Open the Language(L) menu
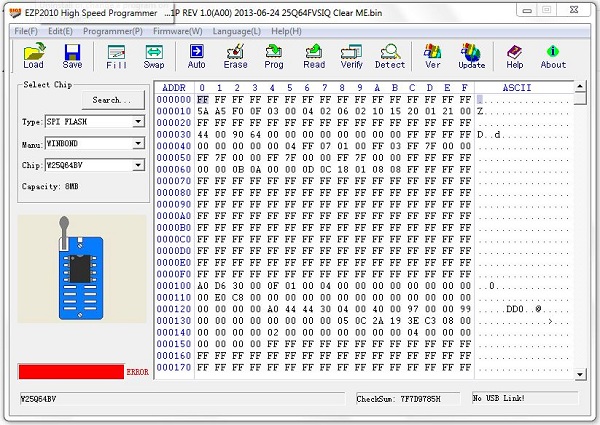 237,31
